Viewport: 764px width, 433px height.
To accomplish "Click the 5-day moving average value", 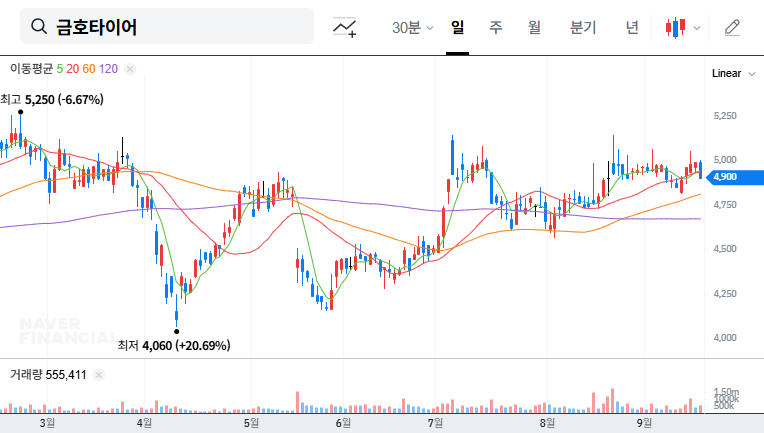I will coord(59,69).
